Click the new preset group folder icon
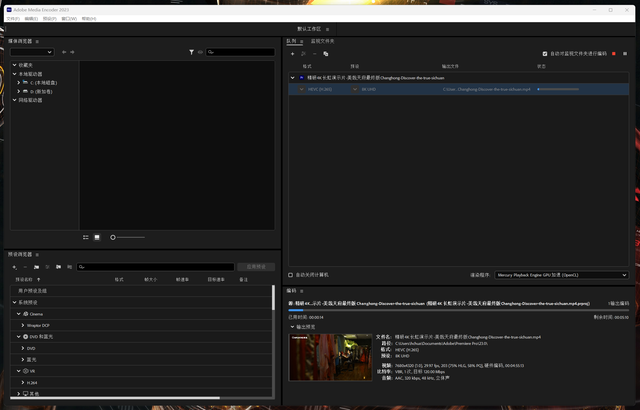 click(x=36, y=267)
